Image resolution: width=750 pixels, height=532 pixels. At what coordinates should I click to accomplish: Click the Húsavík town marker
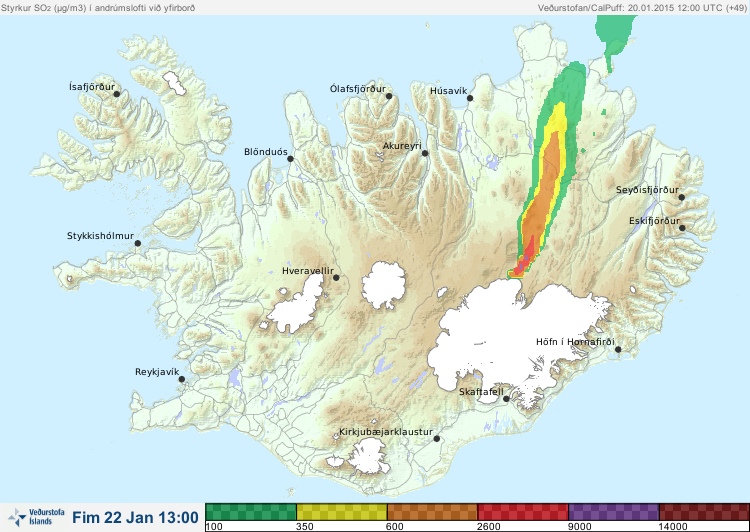point(470,98)
